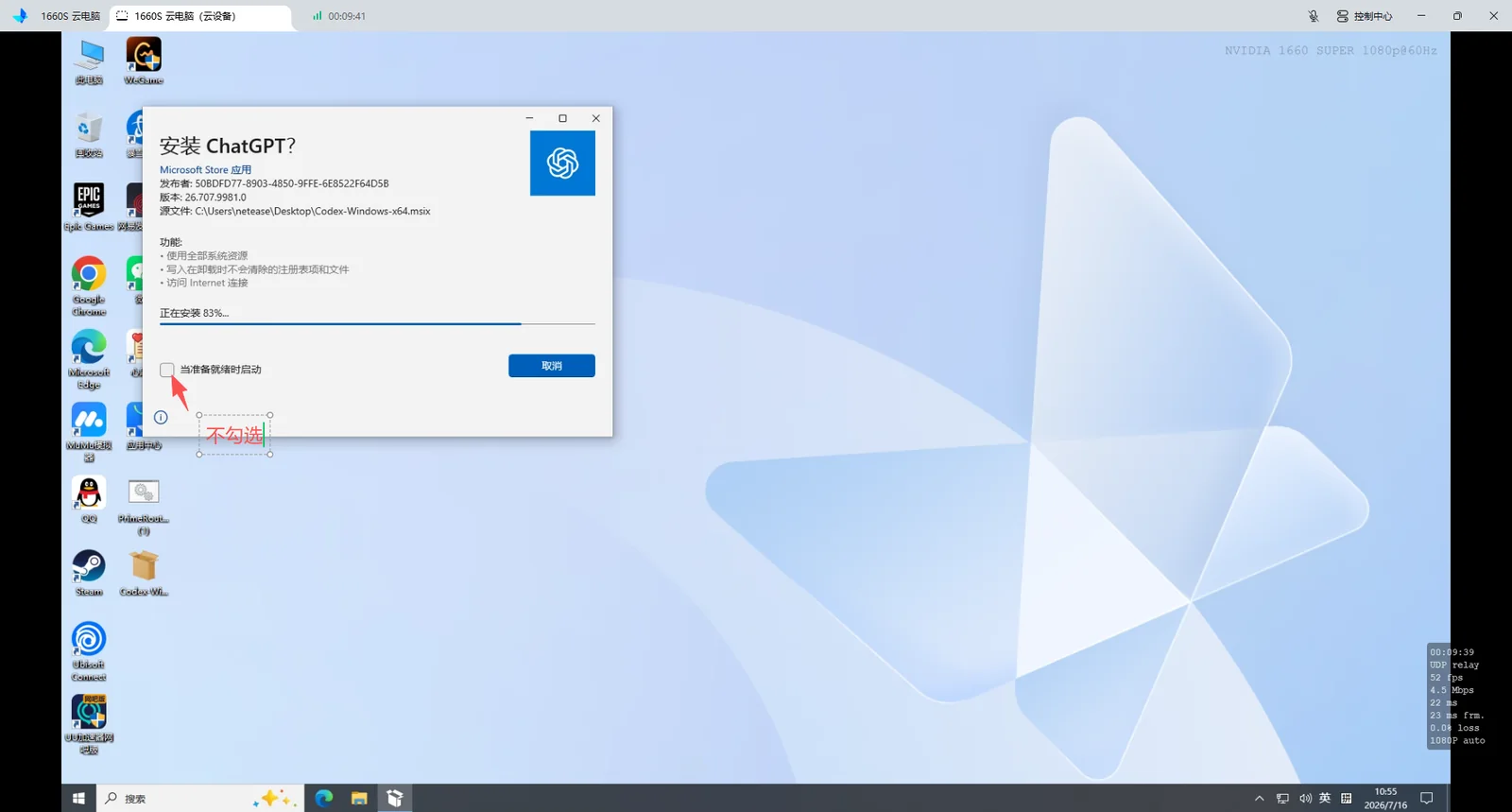Screen dimensions: 1512x812
Task: Open the taskbar network status icon
Action: tap(1282, 799)
